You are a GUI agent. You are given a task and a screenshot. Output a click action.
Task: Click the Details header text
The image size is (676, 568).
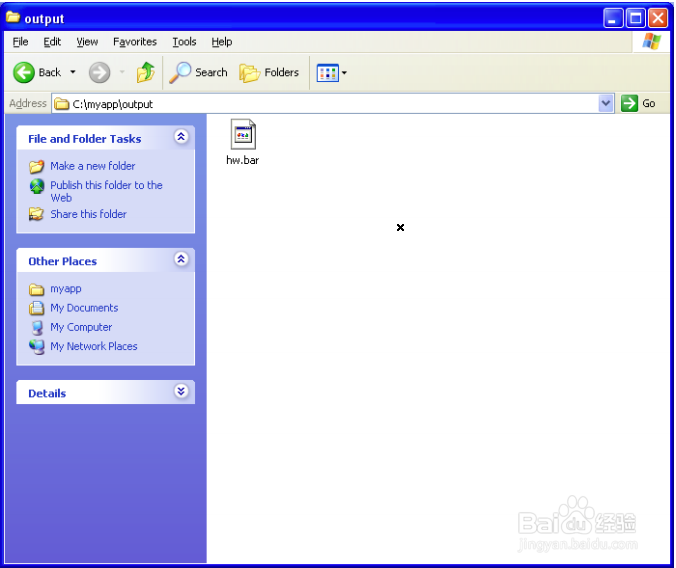47,393
